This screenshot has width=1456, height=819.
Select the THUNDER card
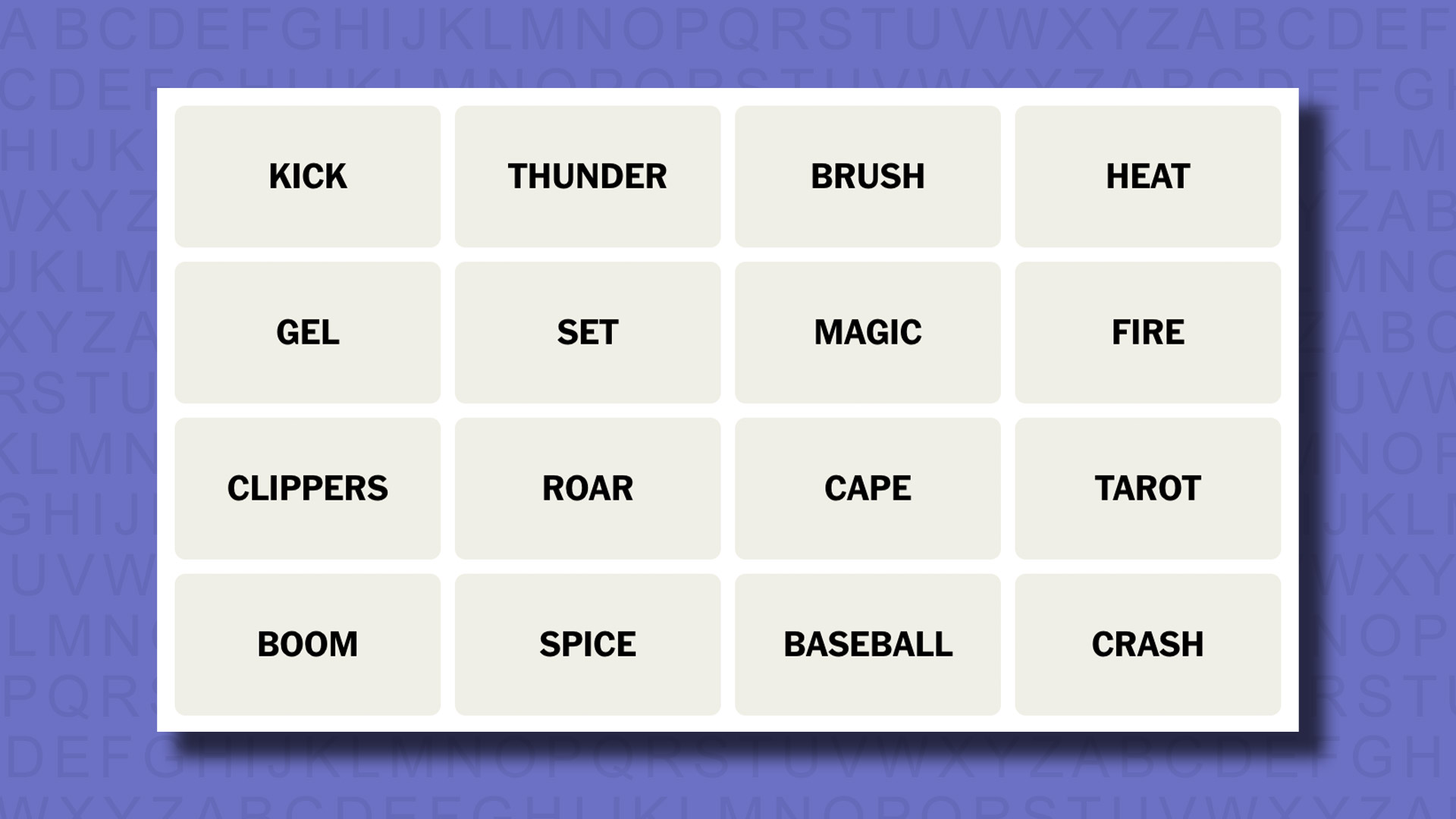[x=588, y=176]
